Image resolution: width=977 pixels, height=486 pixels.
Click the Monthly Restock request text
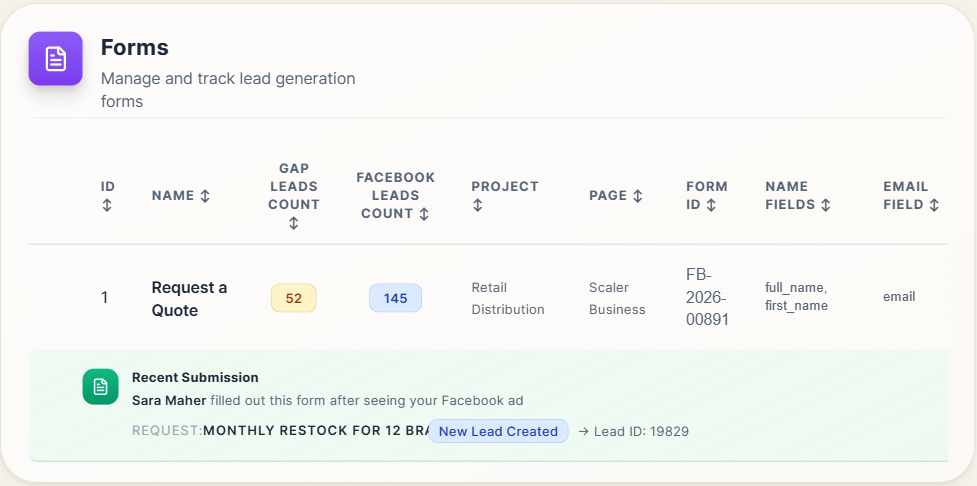[317, 431]
